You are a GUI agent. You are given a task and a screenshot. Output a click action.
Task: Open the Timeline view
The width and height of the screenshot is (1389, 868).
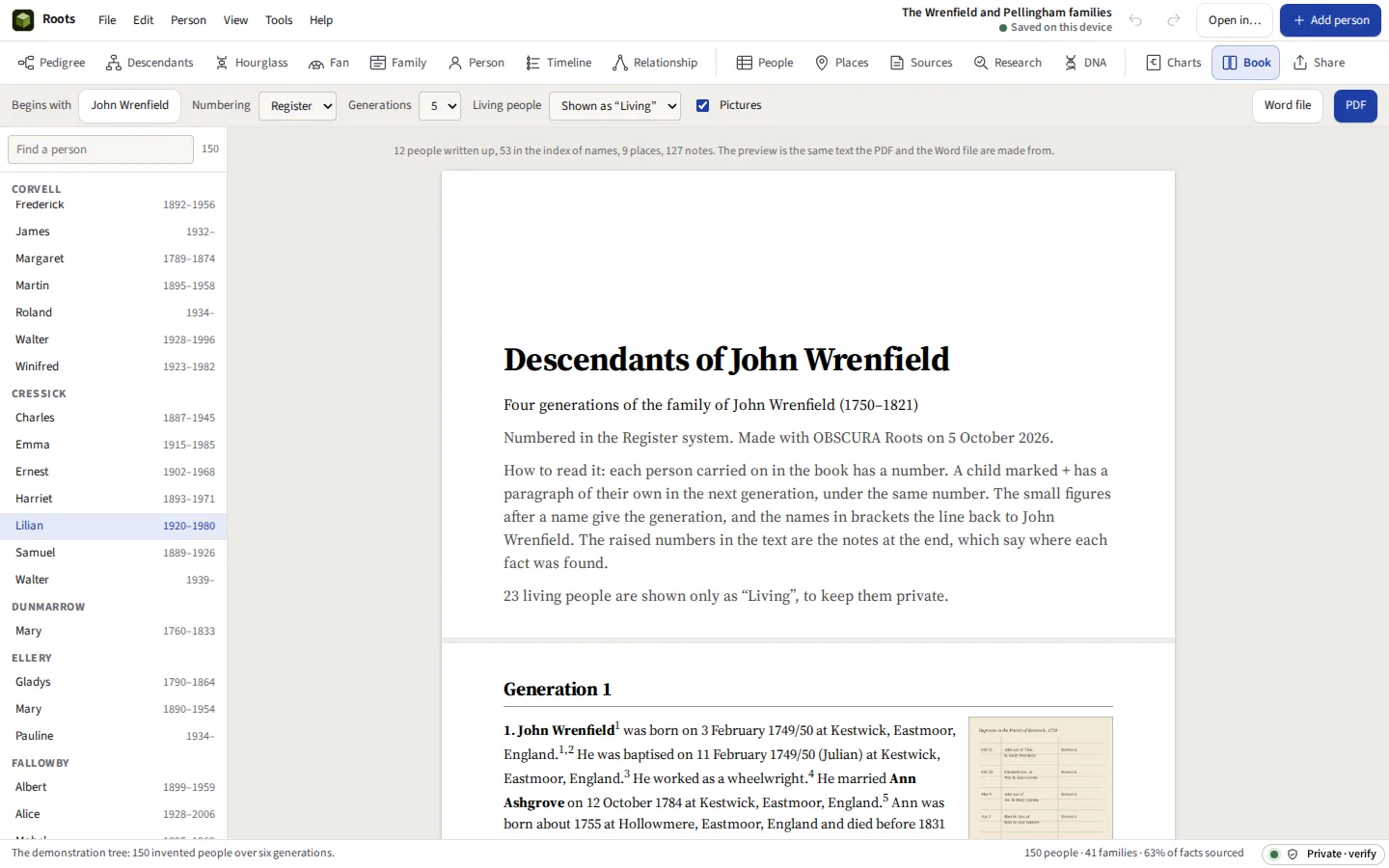click(x=558, y=63)
